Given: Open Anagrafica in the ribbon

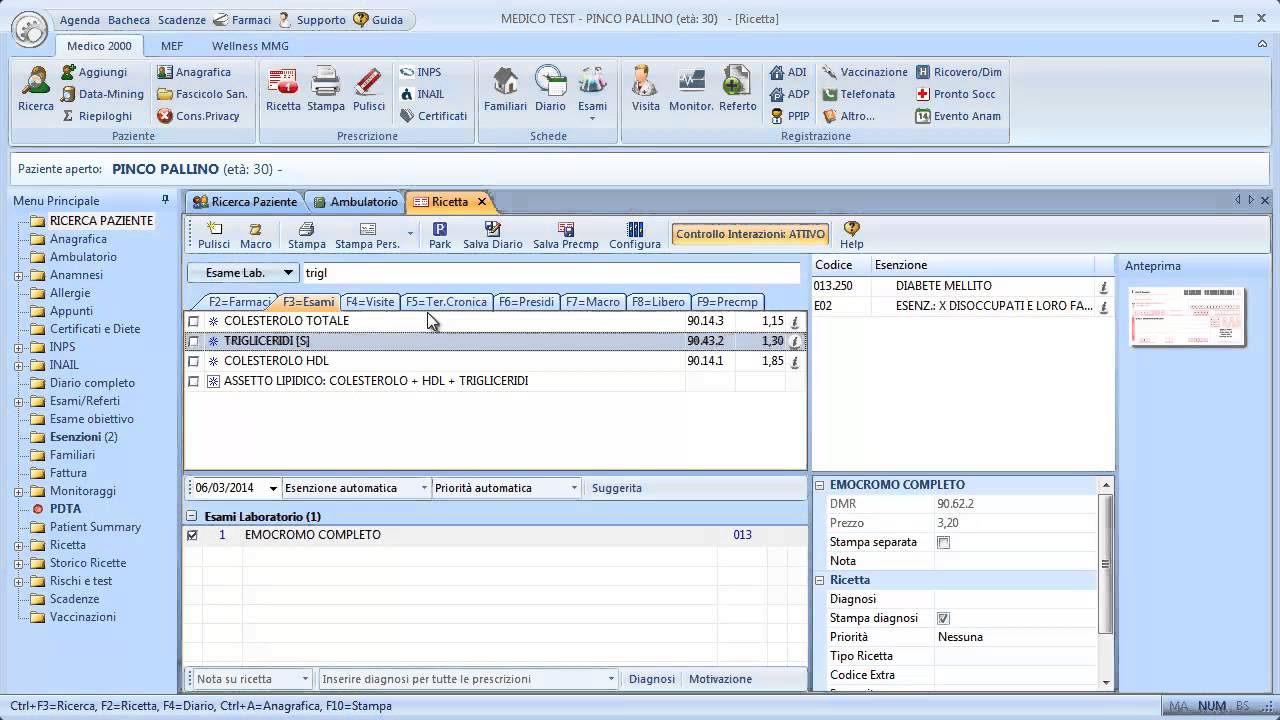Looking at the screenshot, I should pyautogui.click(x=194, y=72).
